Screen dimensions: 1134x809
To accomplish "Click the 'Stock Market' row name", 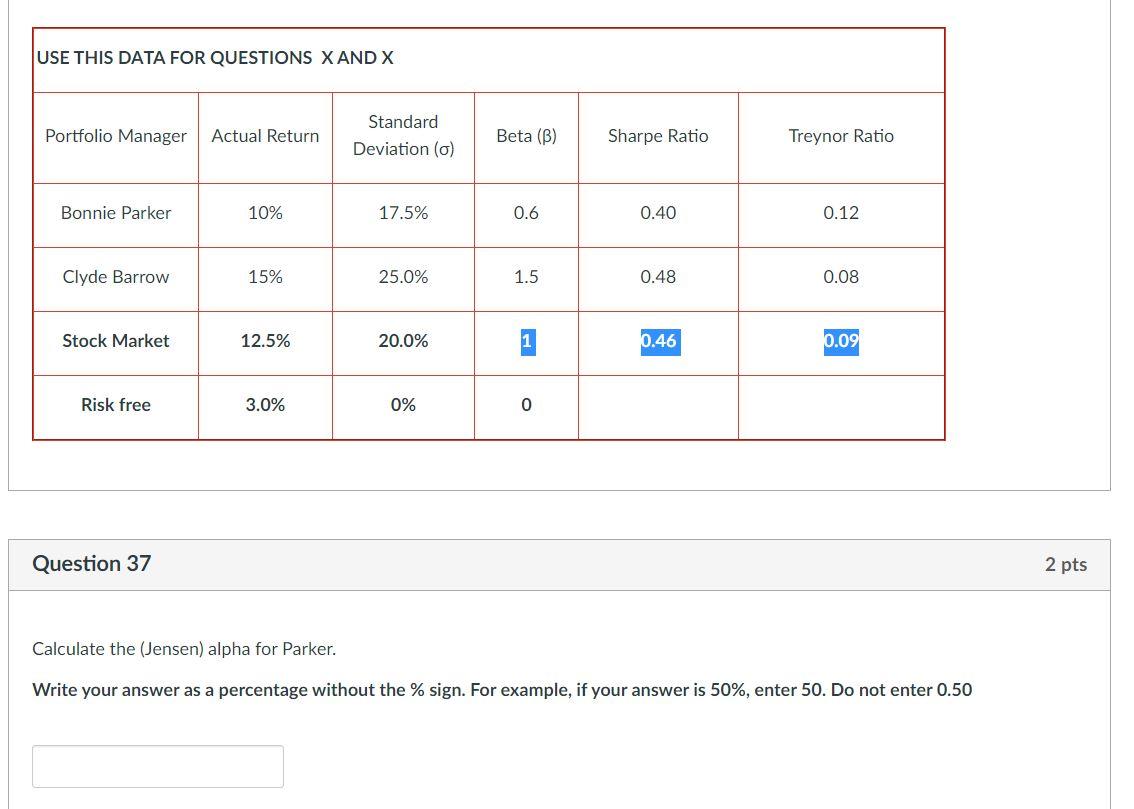I will coord(116,341).
